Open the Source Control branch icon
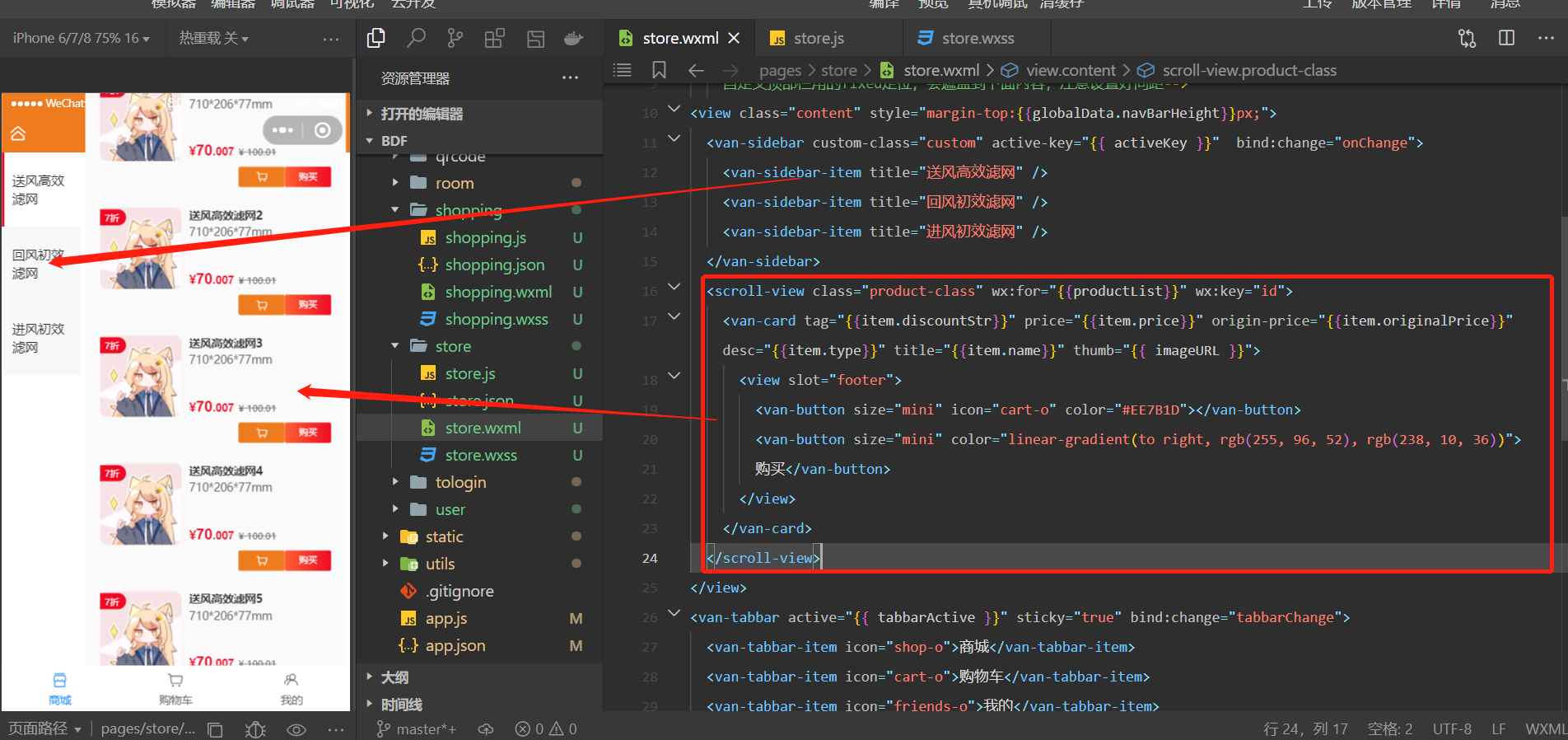Image resolution: width=1568 pixels, height=740 pixels. 455,38
